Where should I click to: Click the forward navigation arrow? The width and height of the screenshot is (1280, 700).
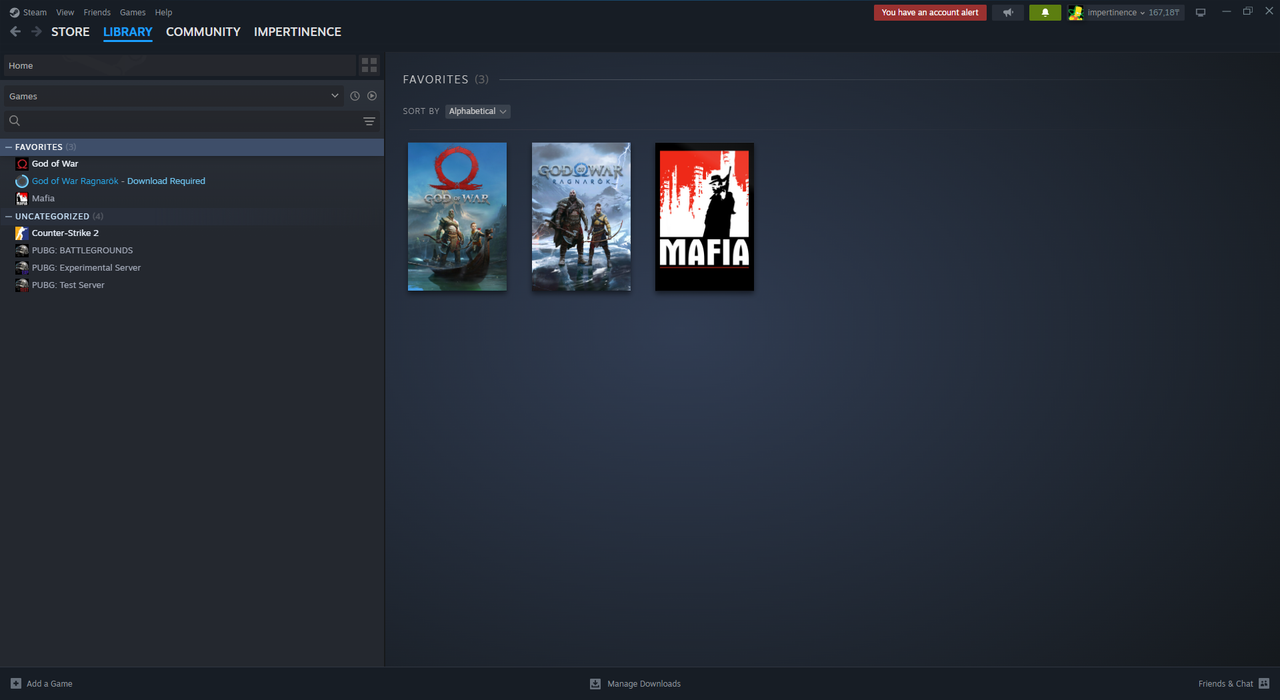[x=37, y=32]
